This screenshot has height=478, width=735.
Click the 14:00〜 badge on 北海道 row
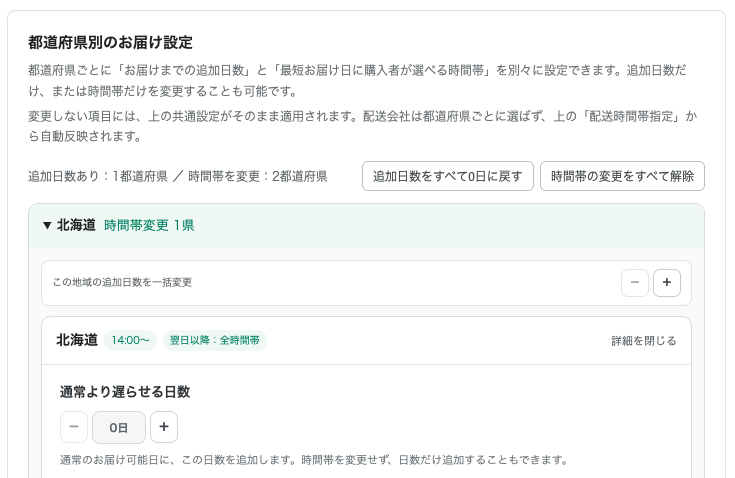click(x=130, y=340)
